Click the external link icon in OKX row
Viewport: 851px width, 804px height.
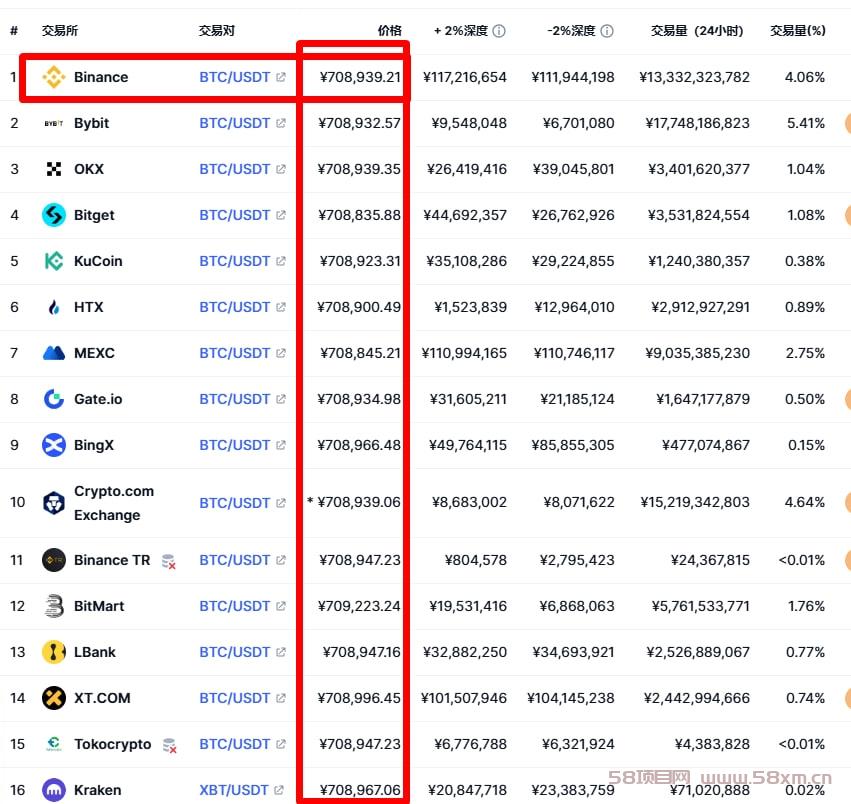281,169
